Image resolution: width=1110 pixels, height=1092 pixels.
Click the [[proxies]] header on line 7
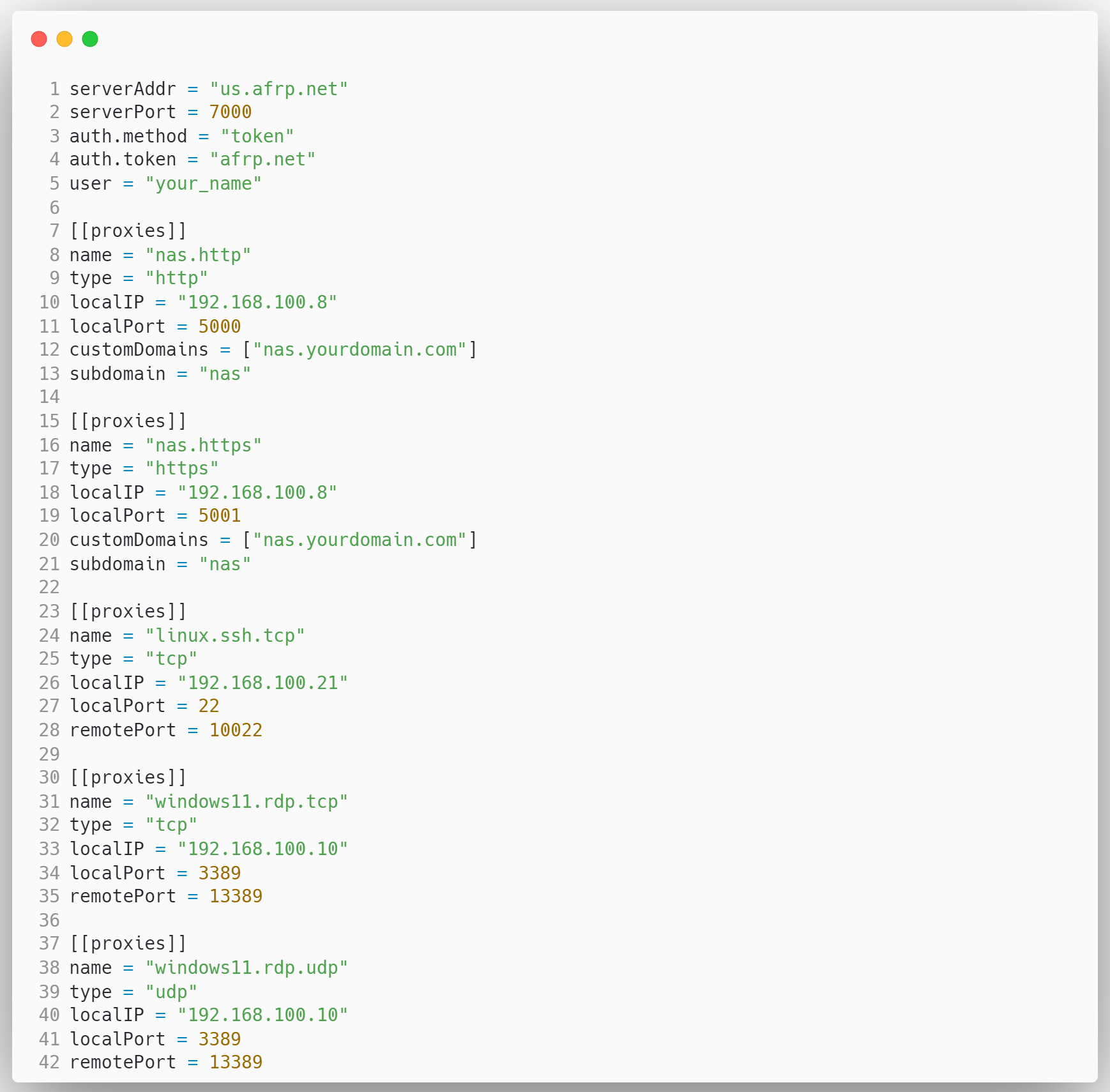pos(128,231)
